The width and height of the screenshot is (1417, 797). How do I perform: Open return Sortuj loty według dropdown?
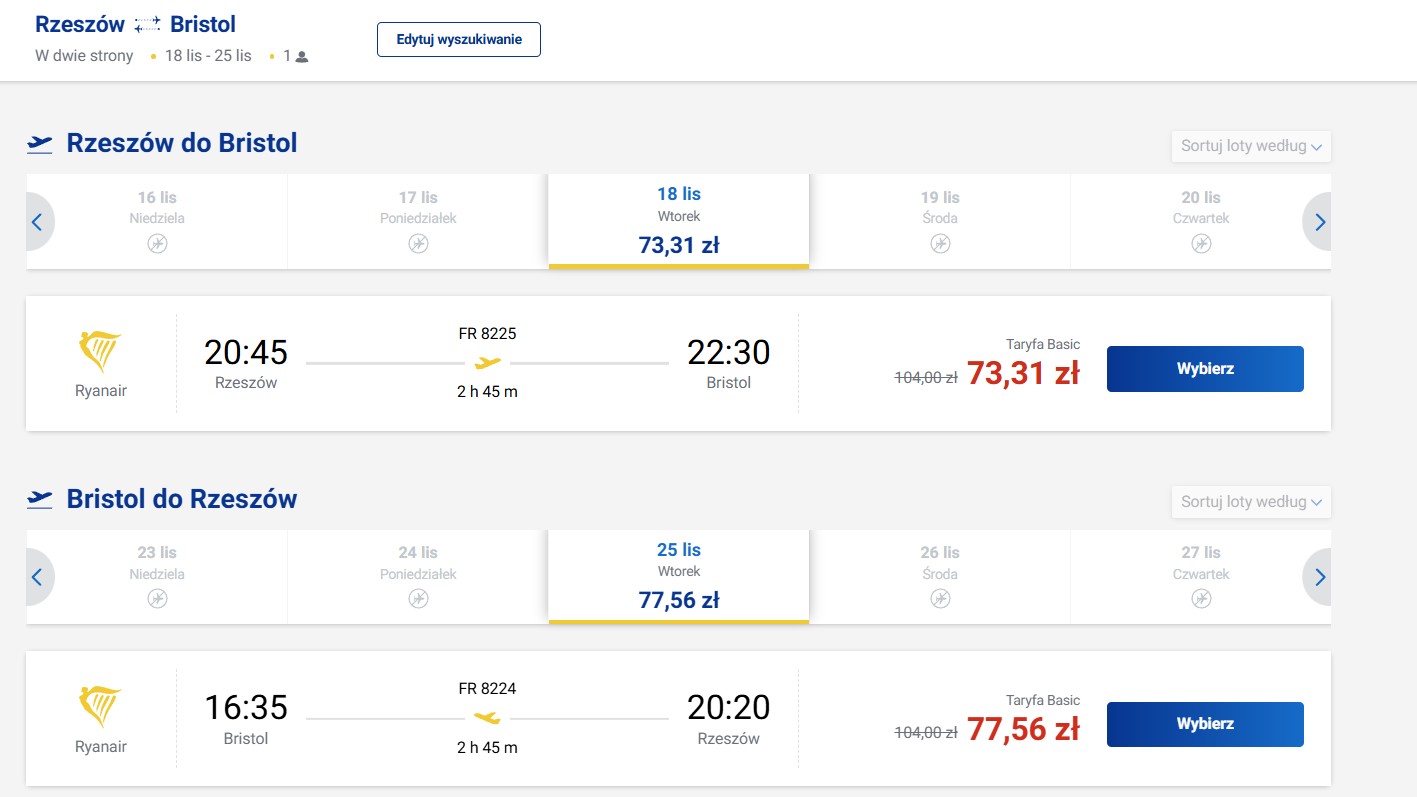1251,502
